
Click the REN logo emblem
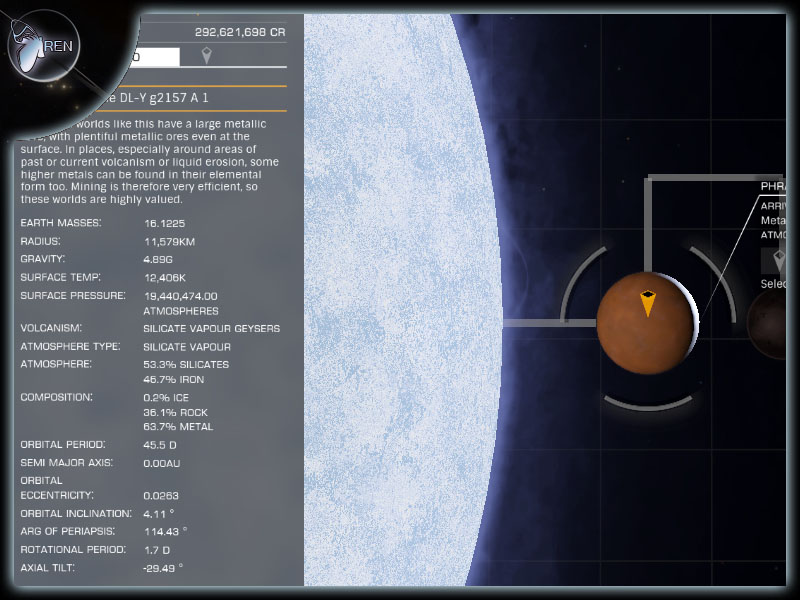pyautogui.click(x=43, y=45)
